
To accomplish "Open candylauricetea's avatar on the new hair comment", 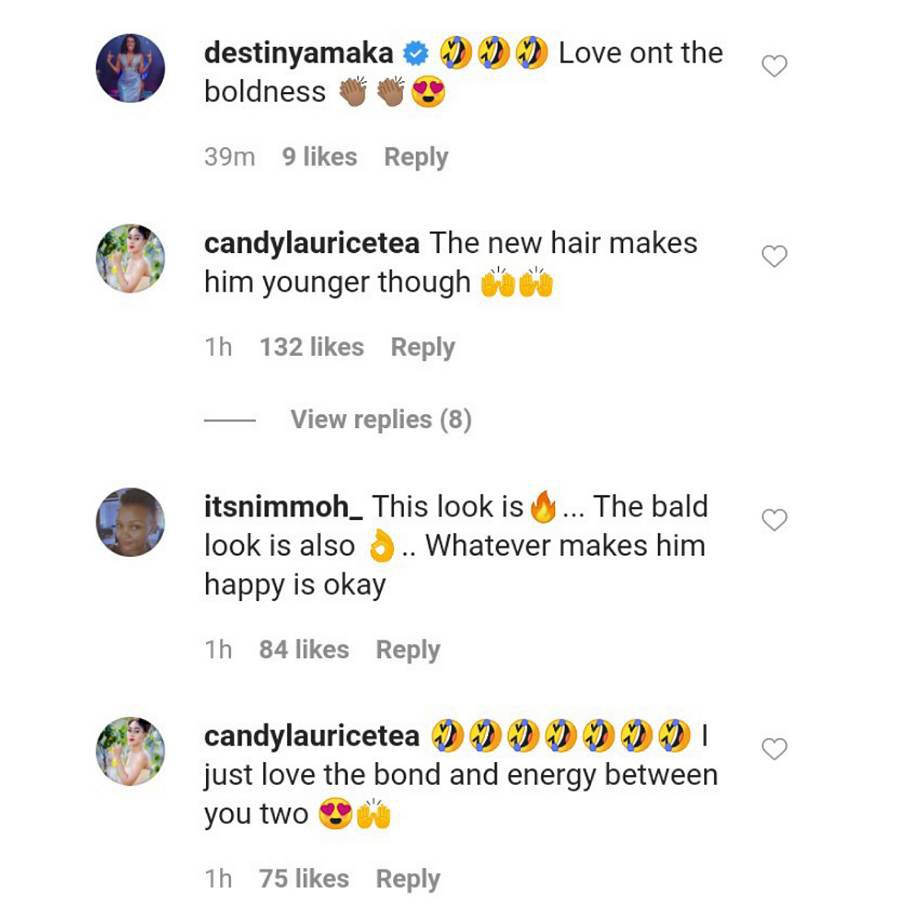I will [130, 258].
